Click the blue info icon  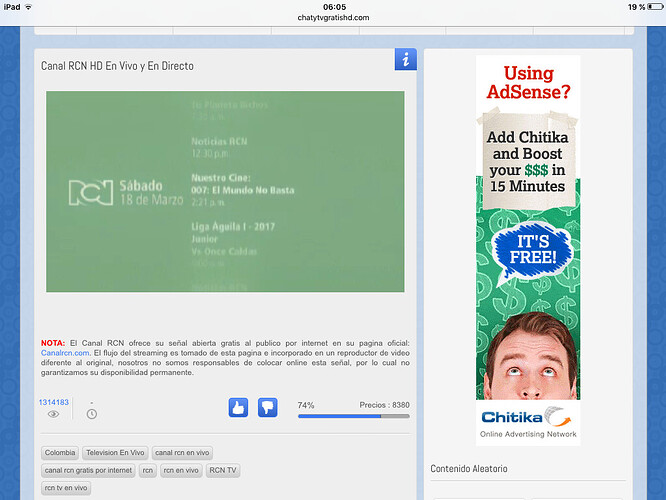[x=405, y=59]
